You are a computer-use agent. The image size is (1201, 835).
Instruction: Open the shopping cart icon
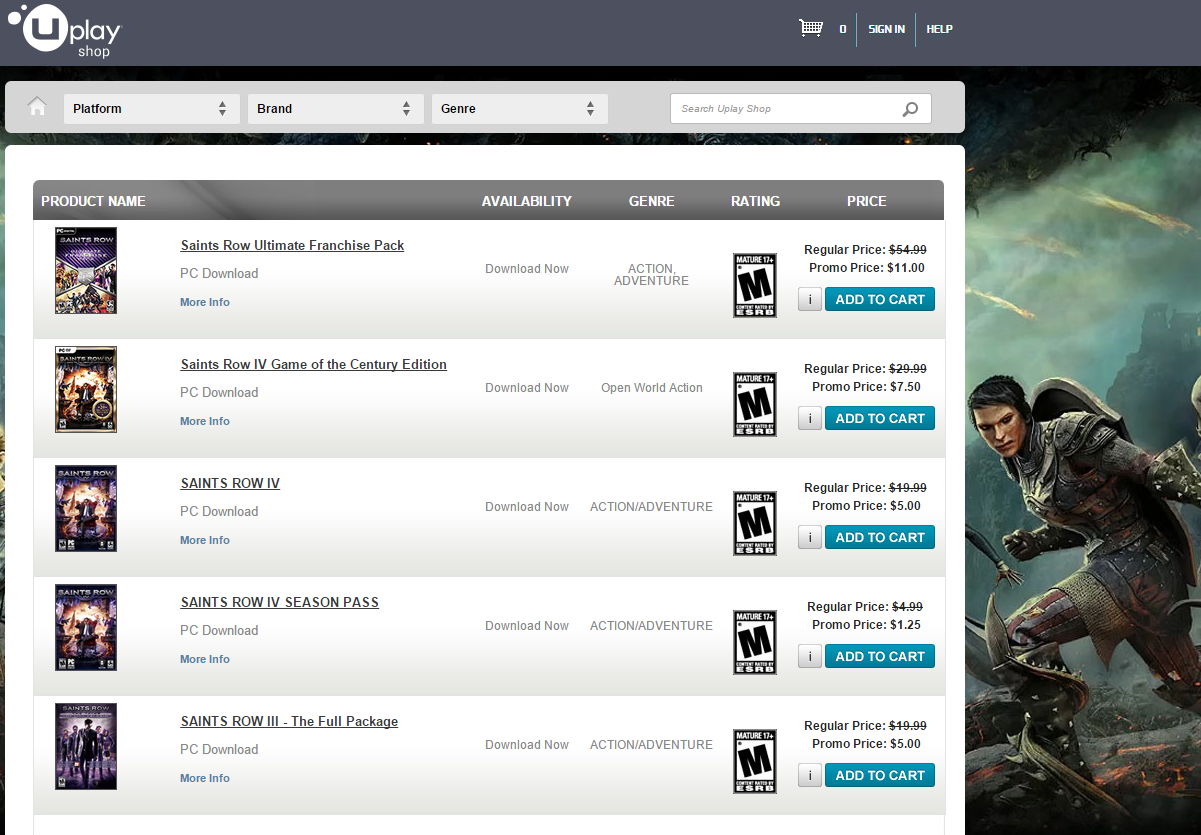[811, 28]
